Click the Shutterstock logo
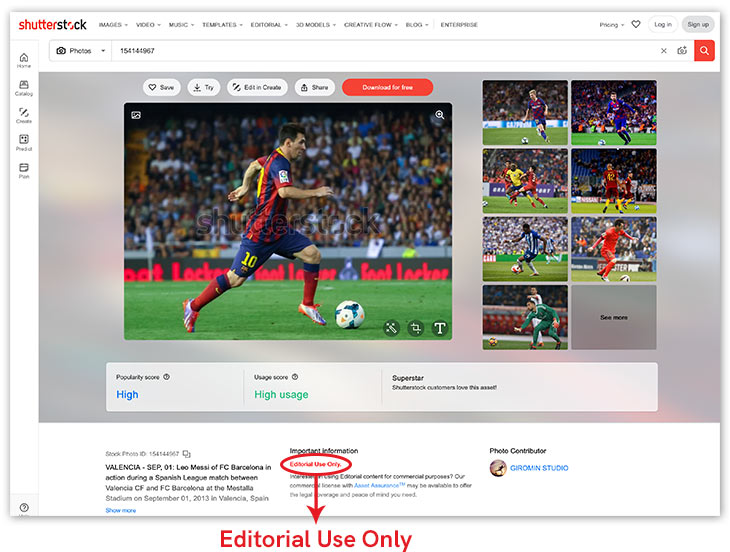The image size is (730, 552). coord(52,25)
